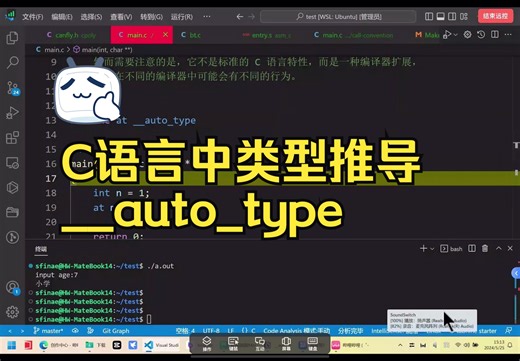Viewport: 520px width, 361px height.
Task: Click the status bar right arrow
Action: (x=22, y=331)
